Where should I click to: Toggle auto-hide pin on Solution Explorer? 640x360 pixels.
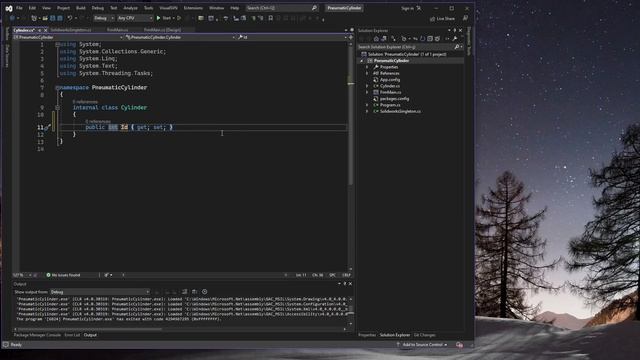point(455,31)
